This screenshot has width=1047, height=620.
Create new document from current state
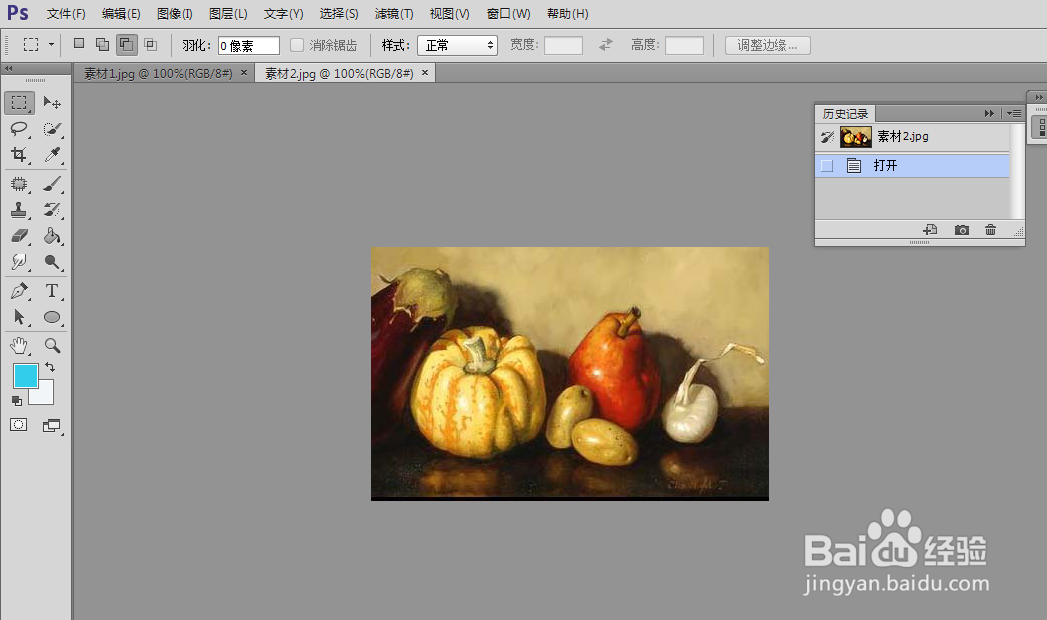pos(930,230)
